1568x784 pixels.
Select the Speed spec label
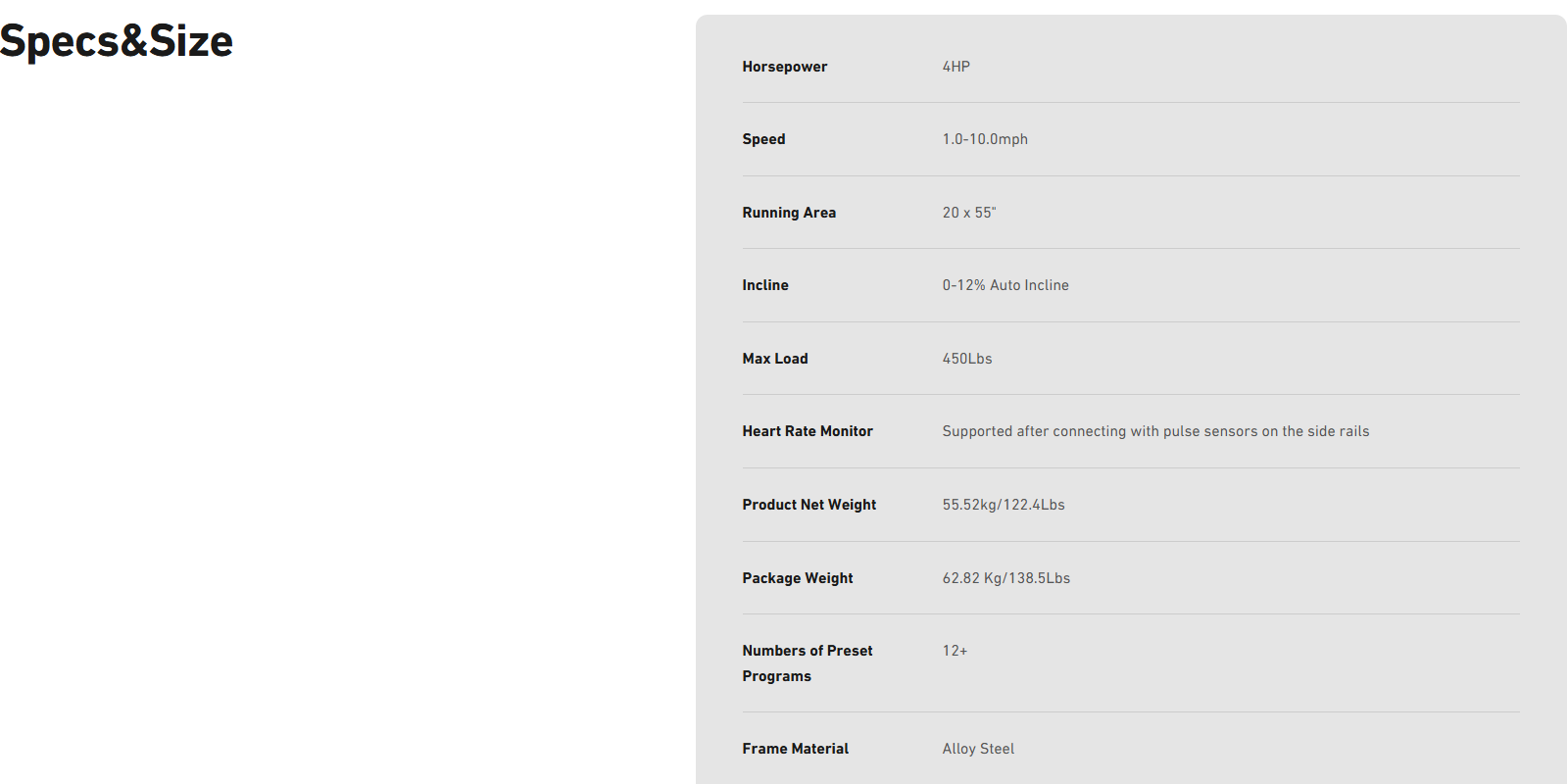(763, 139)
